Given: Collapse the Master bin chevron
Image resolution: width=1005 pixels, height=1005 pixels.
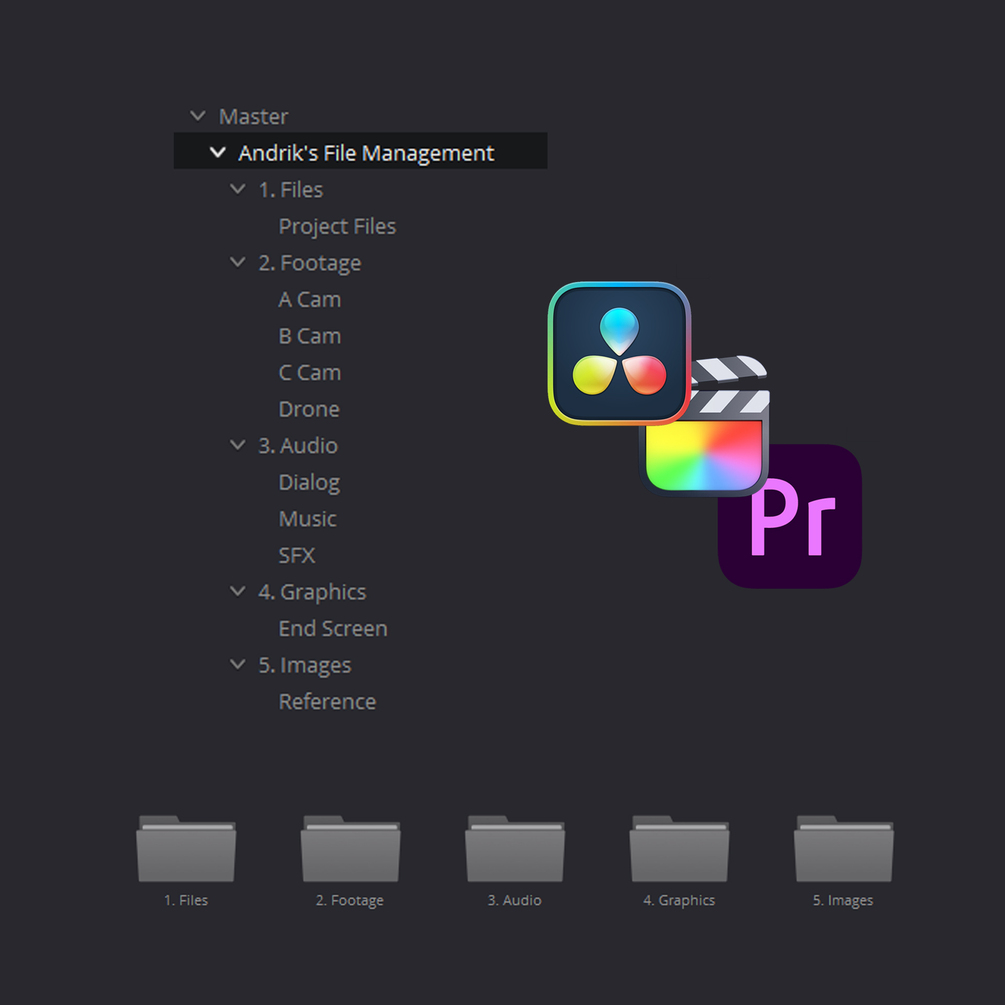Looking at the screenshot, I should tap(198, 116).
